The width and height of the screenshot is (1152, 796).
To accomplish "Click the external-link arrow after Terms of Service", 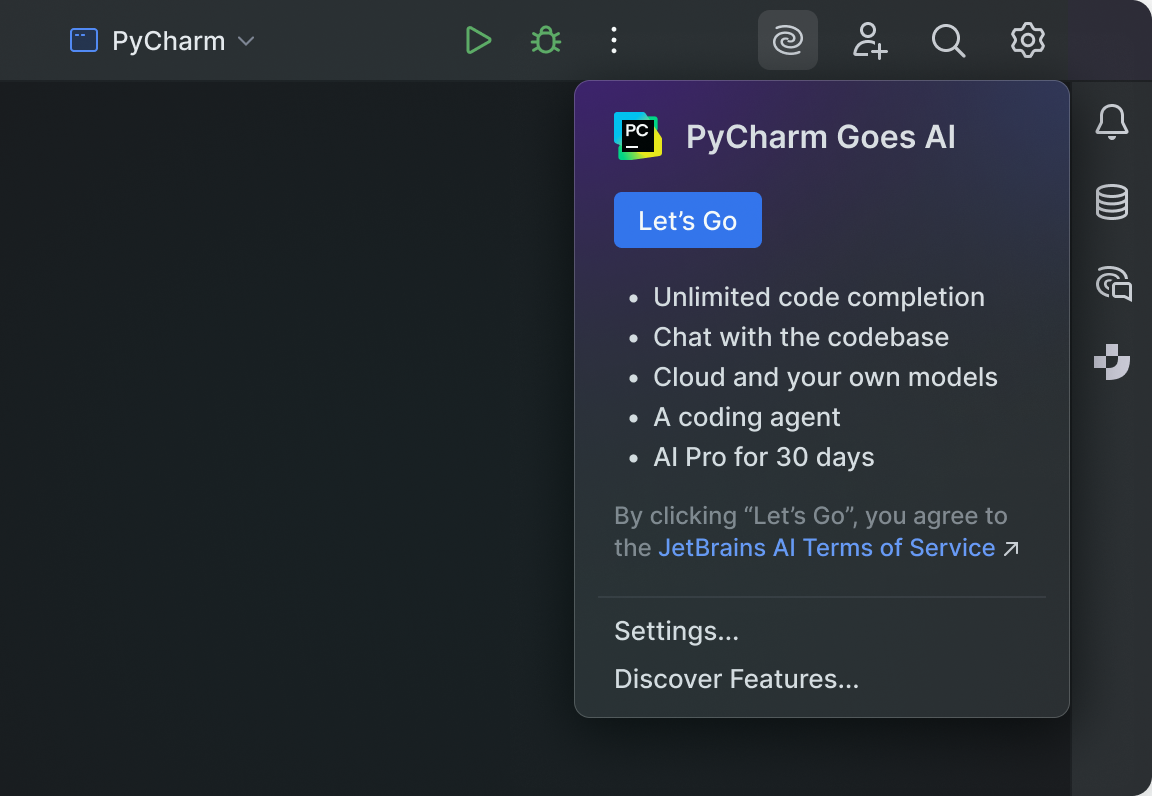I will point(1011,548).
